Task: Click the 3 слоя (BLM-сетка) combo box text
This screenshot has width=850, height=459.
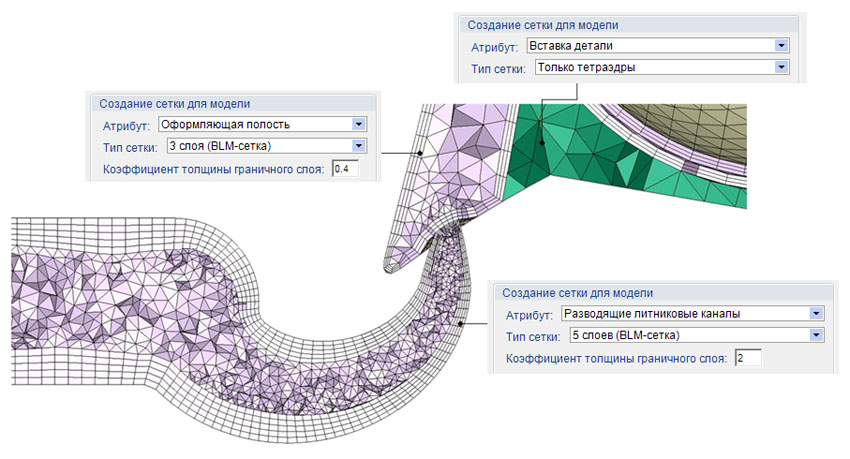Action: point(220,146)
